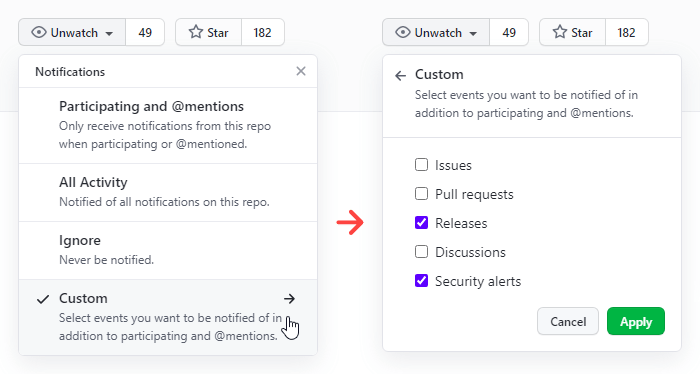Screen dimensions: 700x374
Task: Click right arrow icon in Custom row
Action: click(290, 299)
